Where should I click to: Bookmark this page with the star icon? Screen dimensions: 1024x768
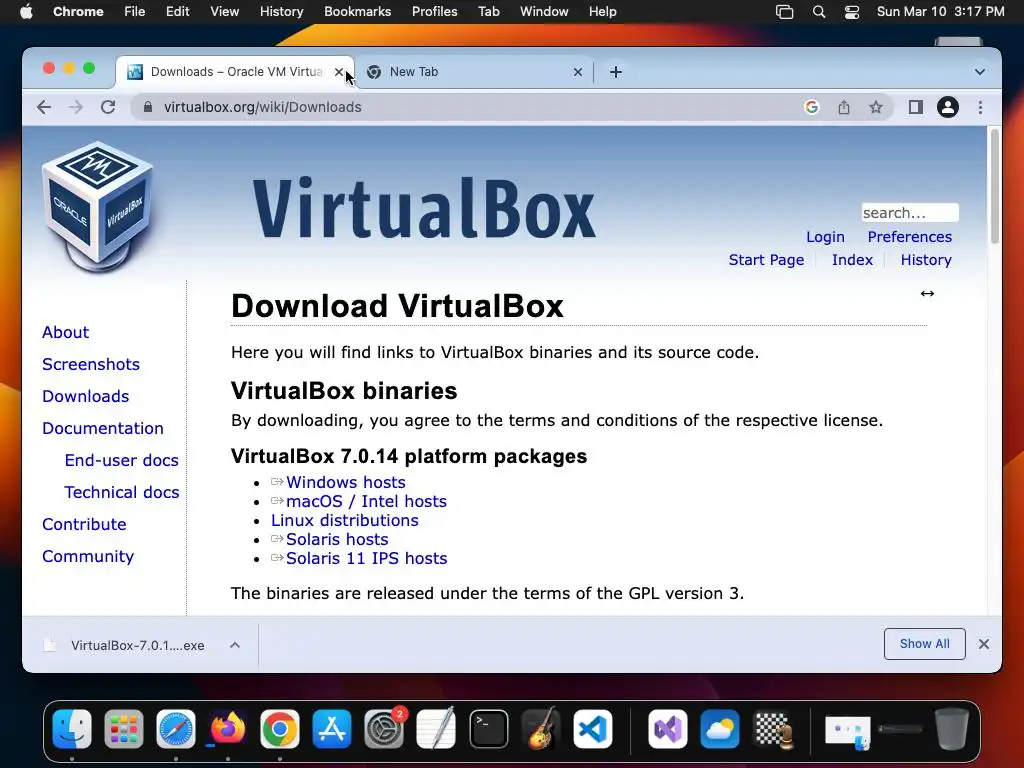pos(876,107)
